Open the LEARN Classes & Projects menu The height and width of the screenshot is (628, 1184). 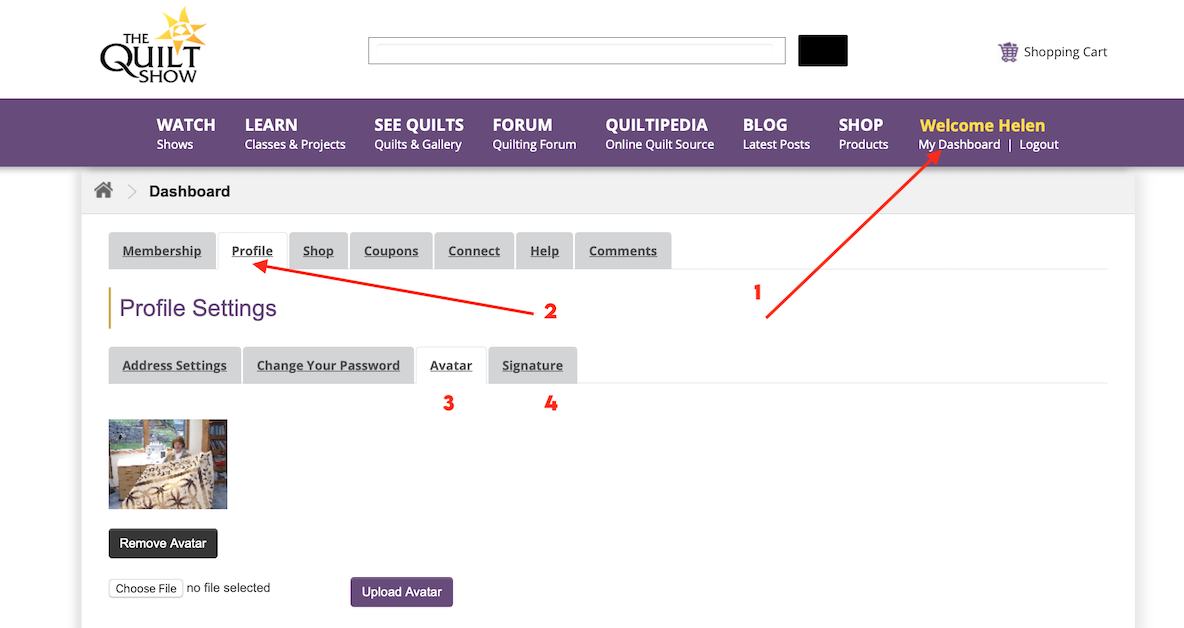[294, 134]
